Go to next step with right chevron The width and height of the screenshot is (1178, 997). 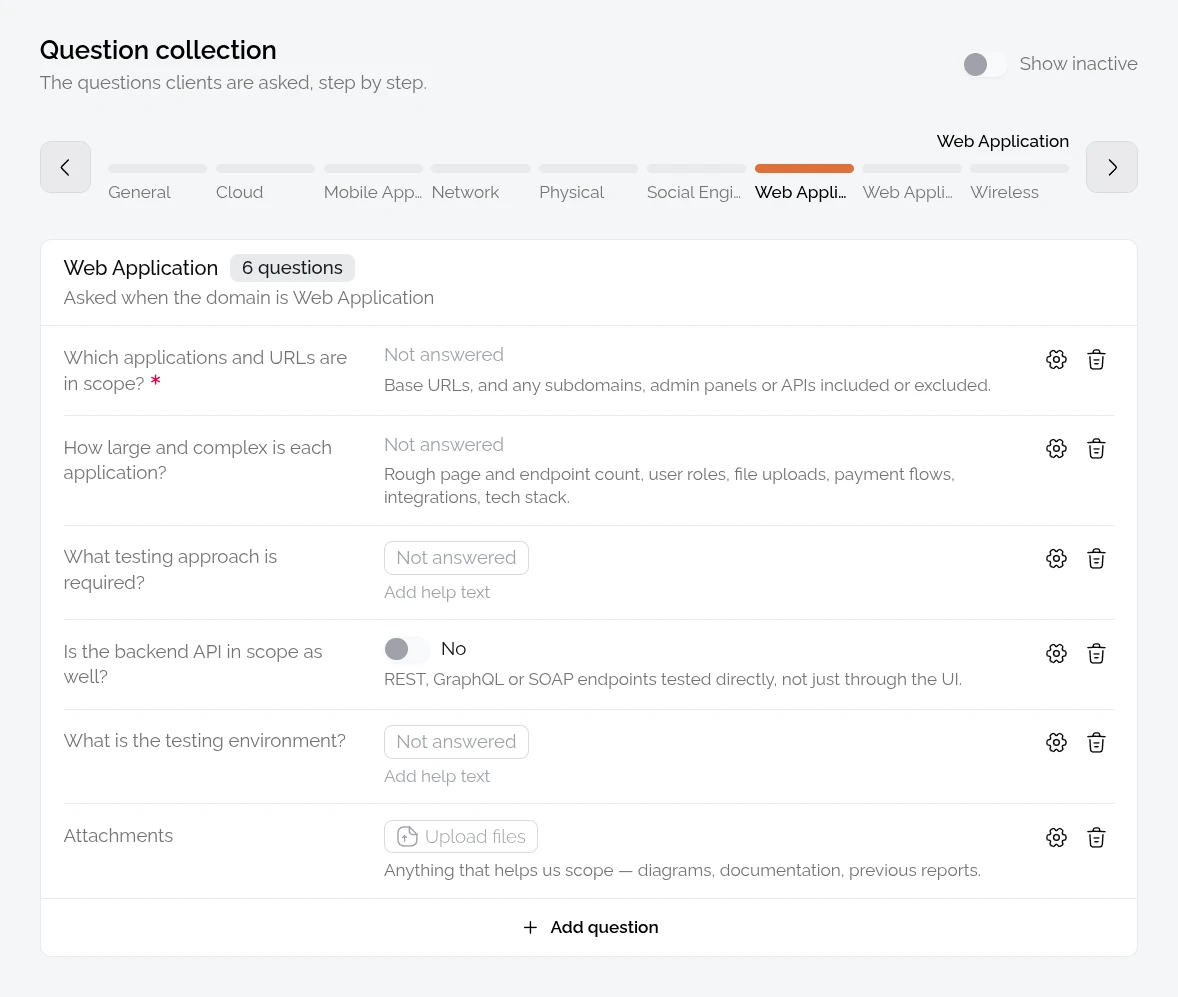[1111, 167]
